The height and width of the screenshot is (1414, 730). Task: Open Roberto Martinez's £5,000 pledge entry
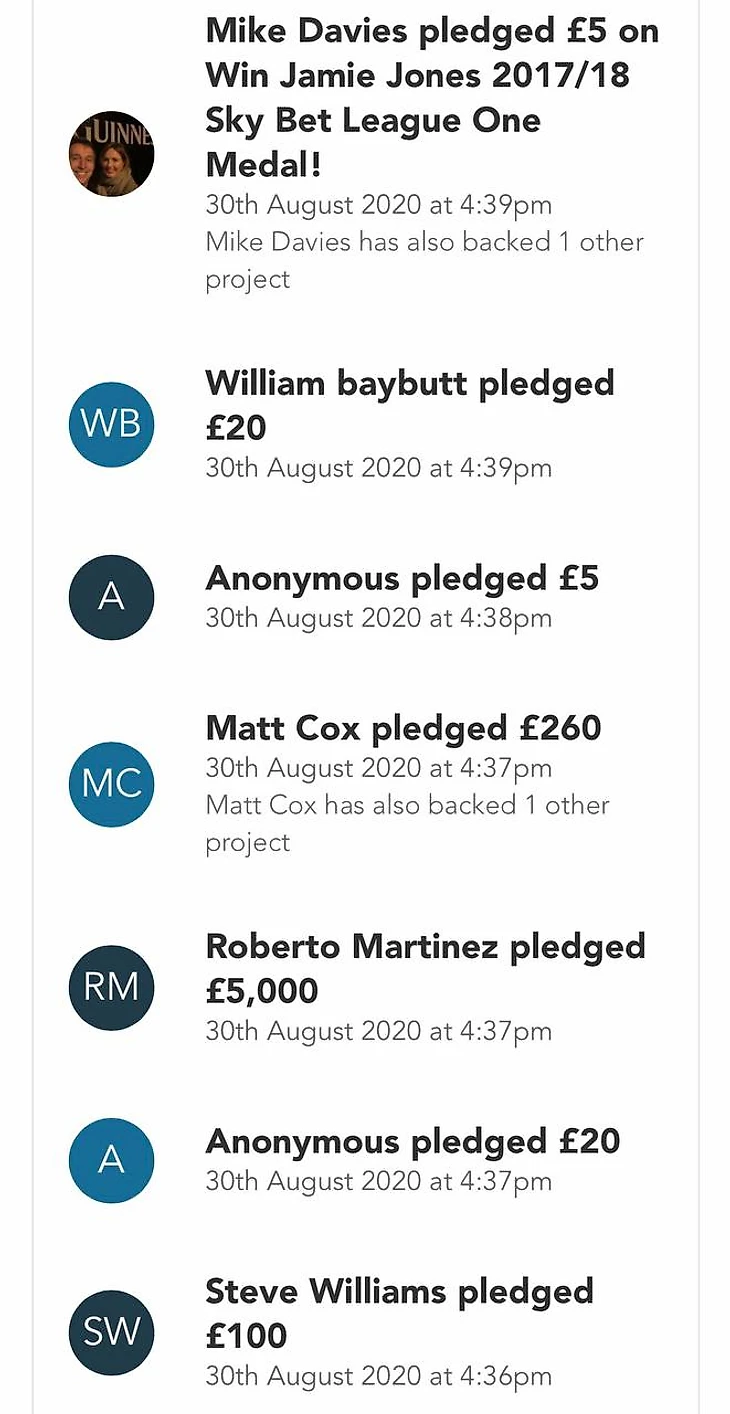coord(425,968)
